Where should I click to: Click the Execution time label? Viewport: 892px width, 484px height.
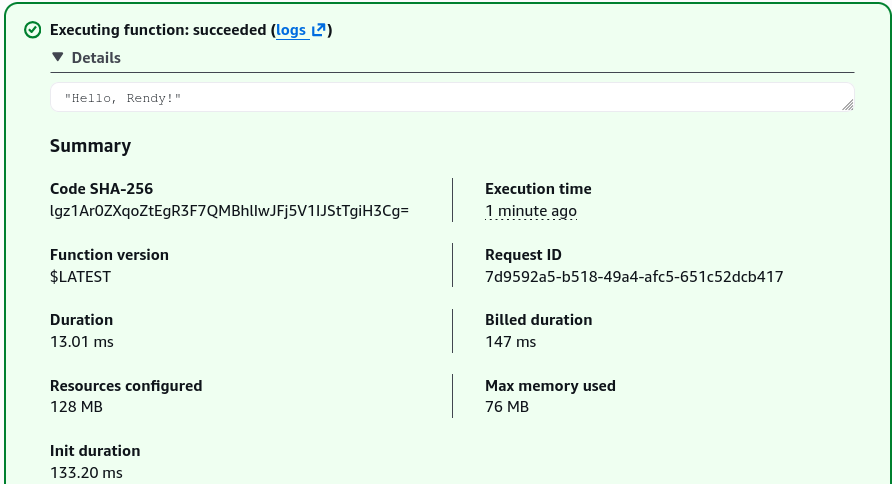[538, 189]
